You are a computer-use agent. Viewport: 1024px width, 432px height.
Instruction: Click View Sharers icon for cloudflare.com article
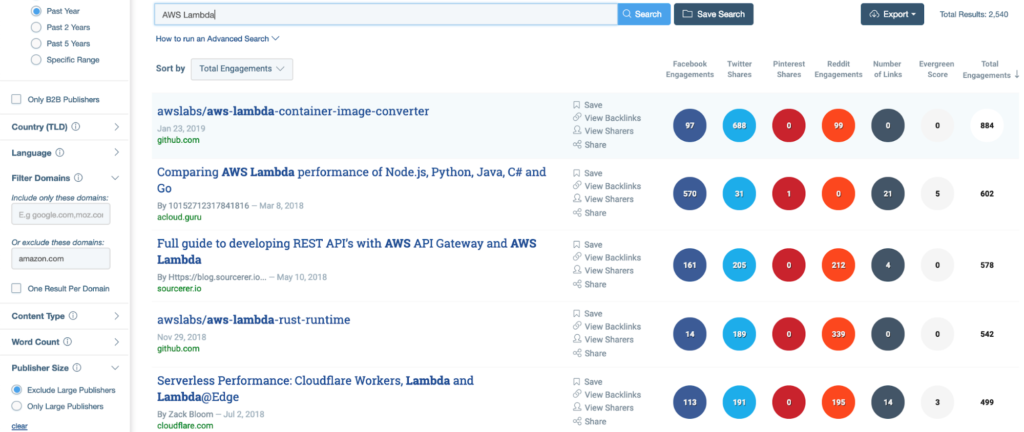[x=577, y=408]
